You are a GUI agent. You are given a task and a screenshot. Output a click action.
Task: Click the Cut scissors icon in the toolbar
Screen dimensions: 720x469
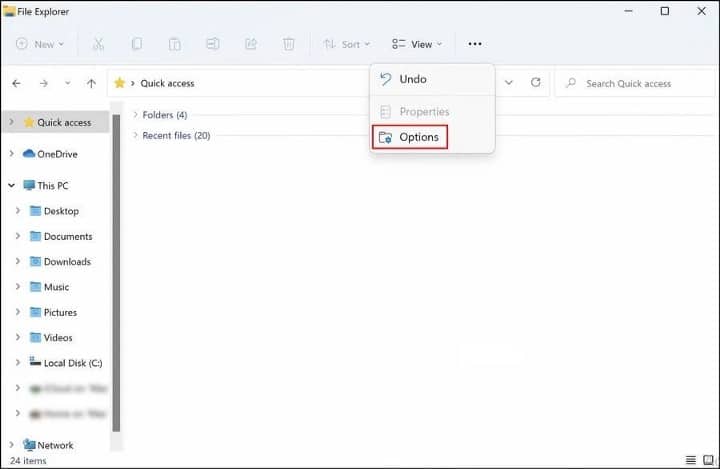[x=98, y=44]
